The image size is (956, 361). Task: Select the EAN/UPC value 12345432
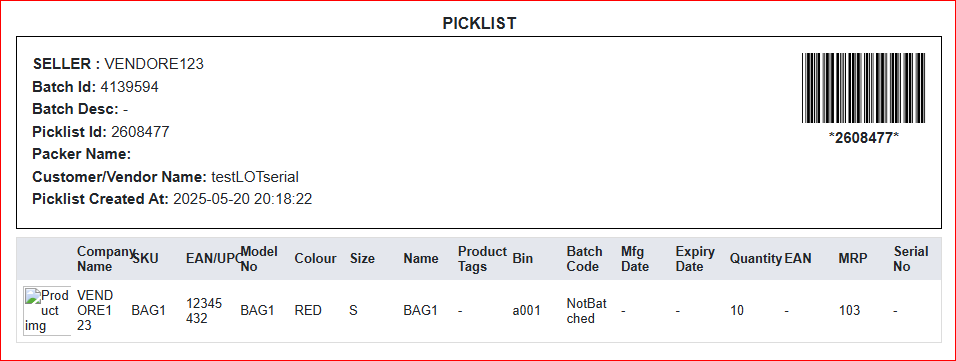pyautogui.click(x=204, y=311)
